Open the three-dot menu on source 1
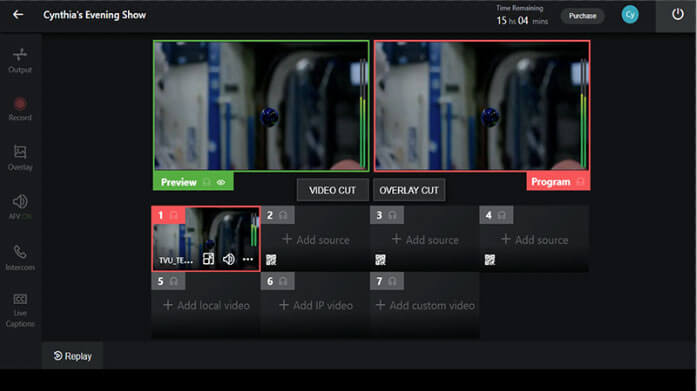 pyautogui.click(x=248, y=259)
